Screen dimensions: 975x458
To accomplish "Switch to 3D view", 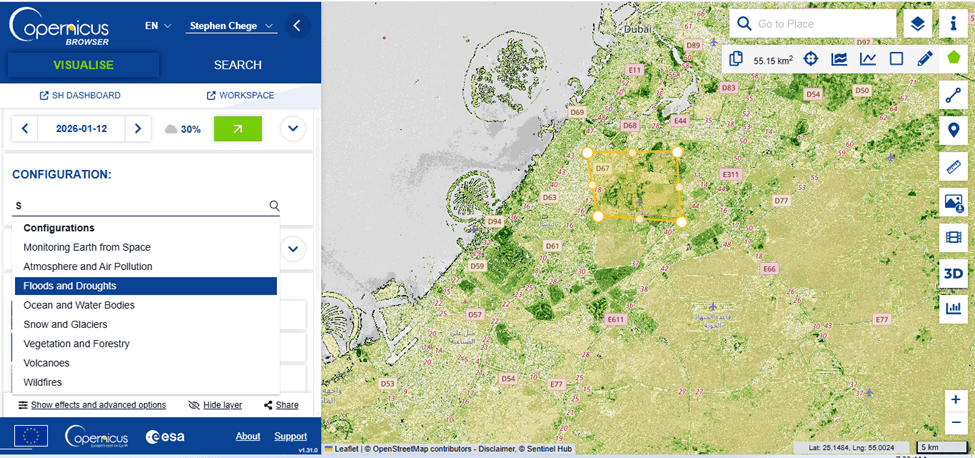I will tap(953, 273).
